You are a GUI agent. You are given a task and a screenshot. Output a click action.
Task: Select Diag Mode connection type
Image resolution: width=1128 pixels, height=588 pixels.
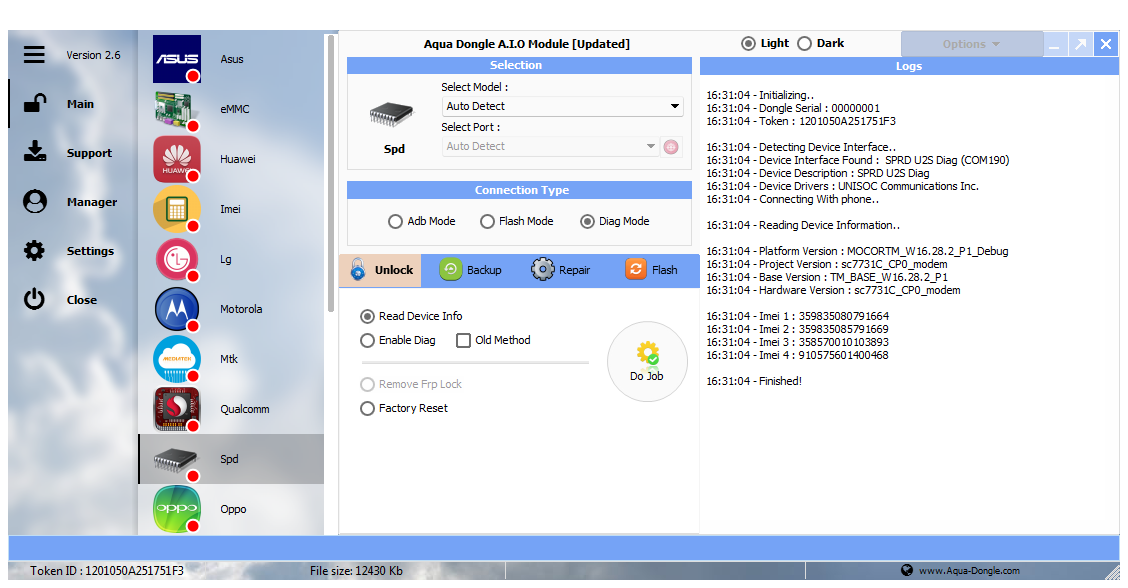615,221
